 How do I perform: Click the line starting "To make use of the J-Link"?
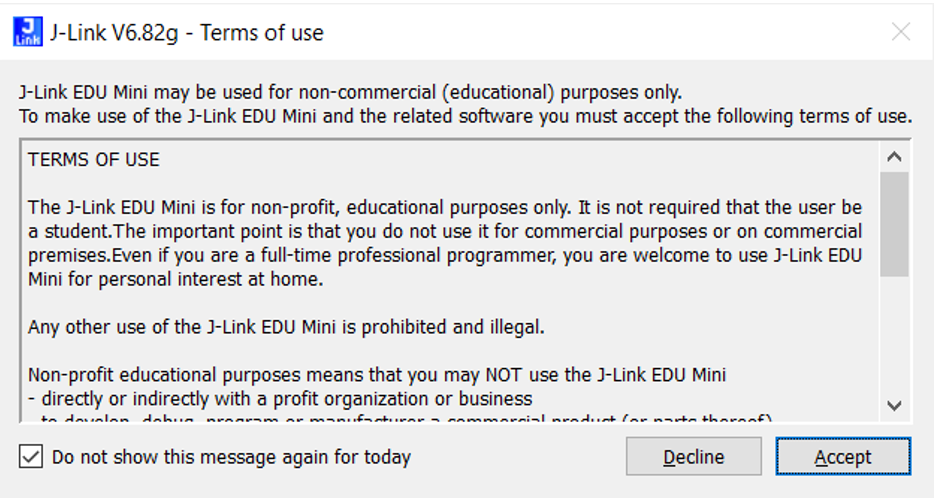[465, 116]
